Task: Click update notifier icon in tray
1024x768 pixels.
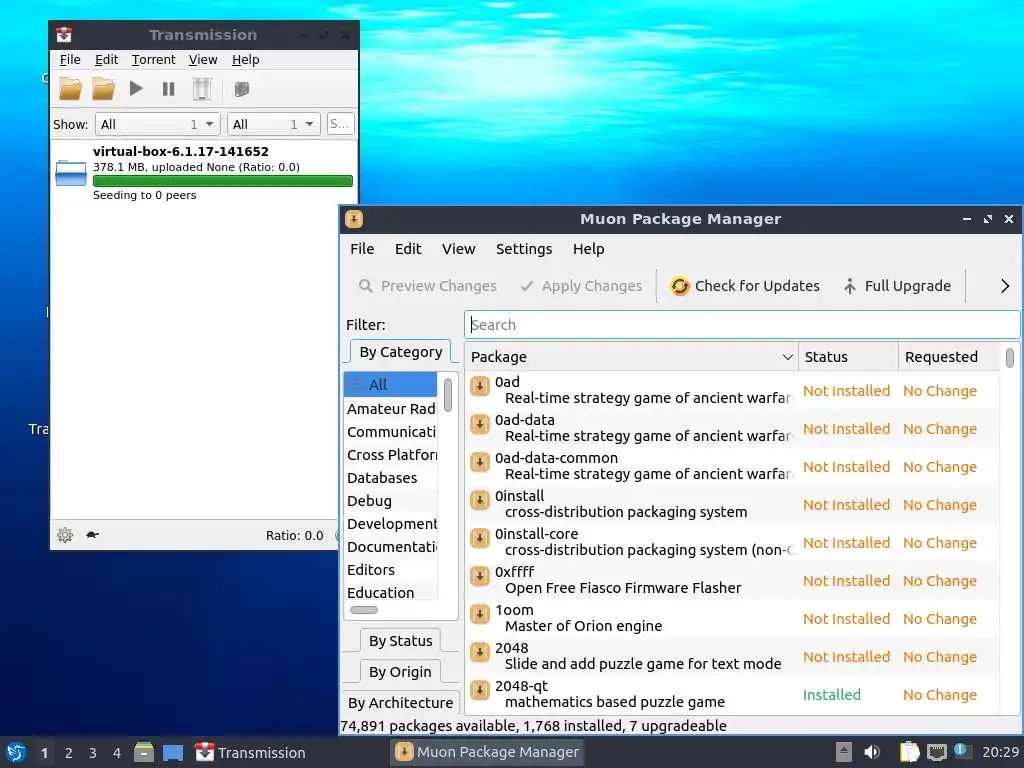Action: [x=961, y=750]
